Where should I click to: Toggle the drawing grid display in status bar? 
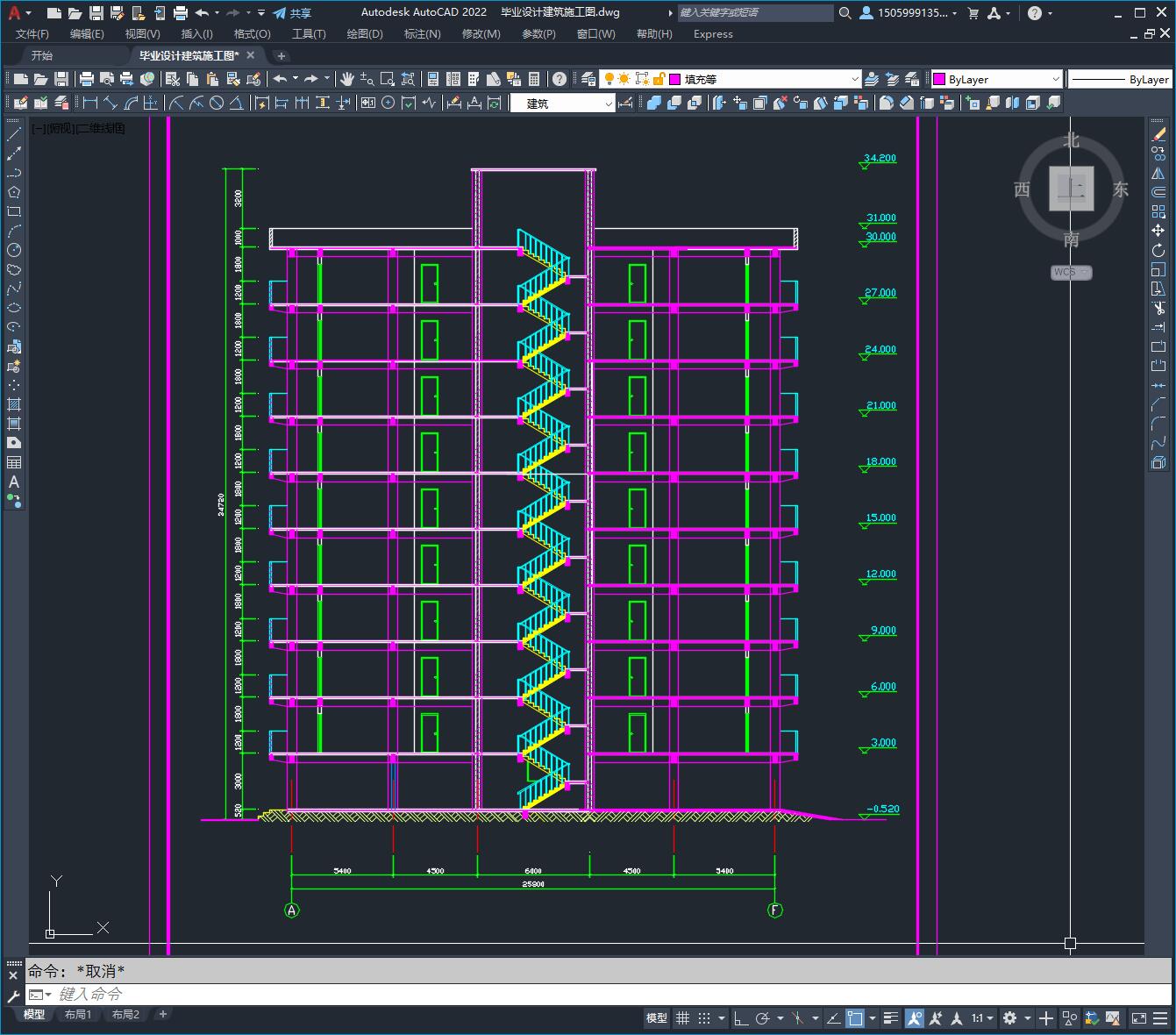[x=683, y=1018]
